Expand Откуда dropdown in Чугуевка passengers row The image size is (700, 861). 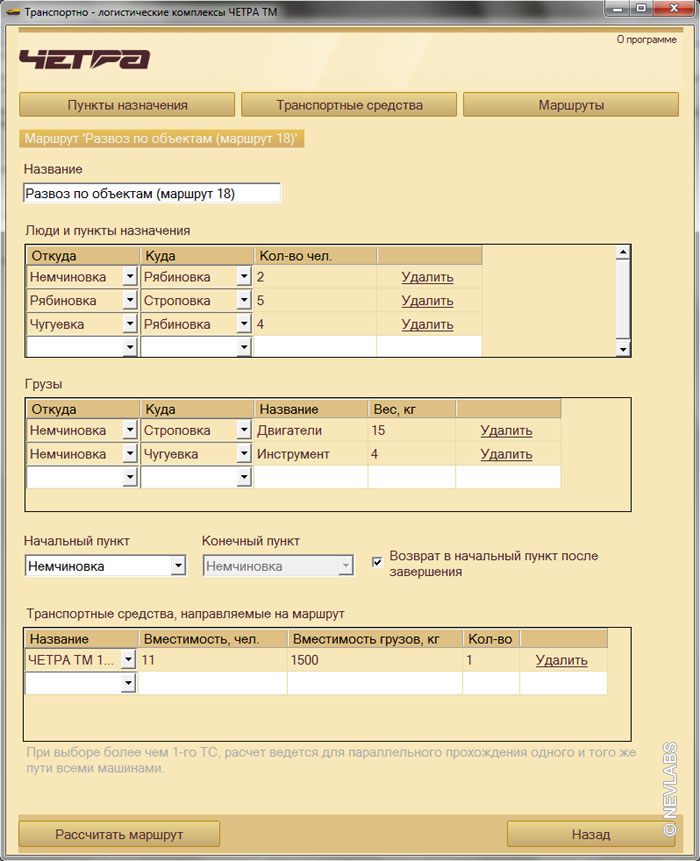[x=130, y=325]
